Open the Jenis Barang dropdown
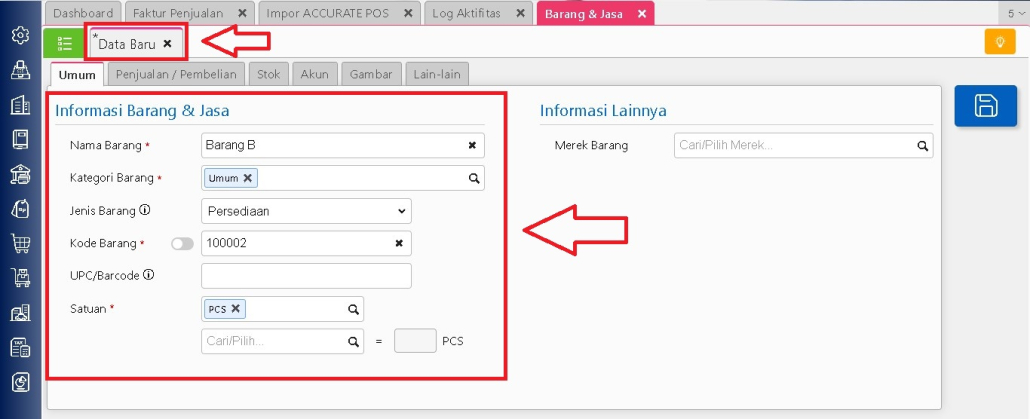The width and height of the screenshot is (1030, 419). 306,211
